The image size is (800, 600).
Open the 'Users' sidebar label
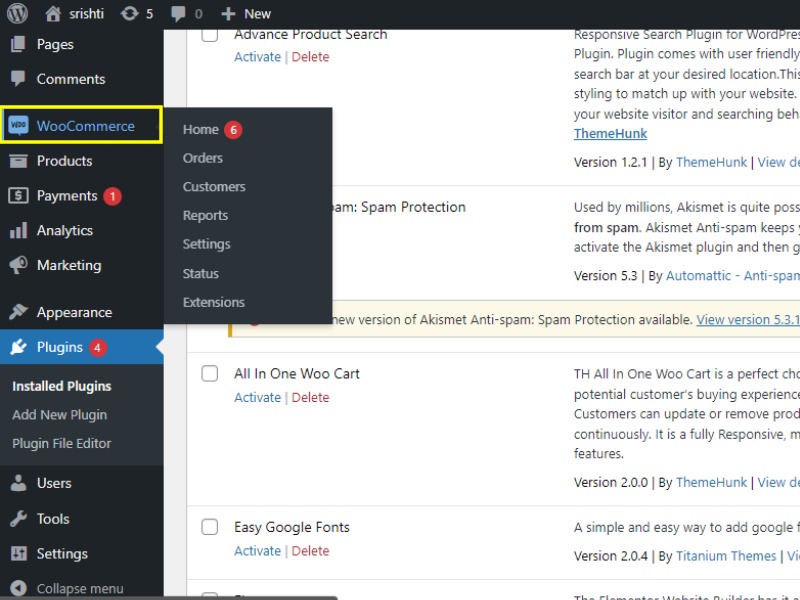tap(54, 483)
